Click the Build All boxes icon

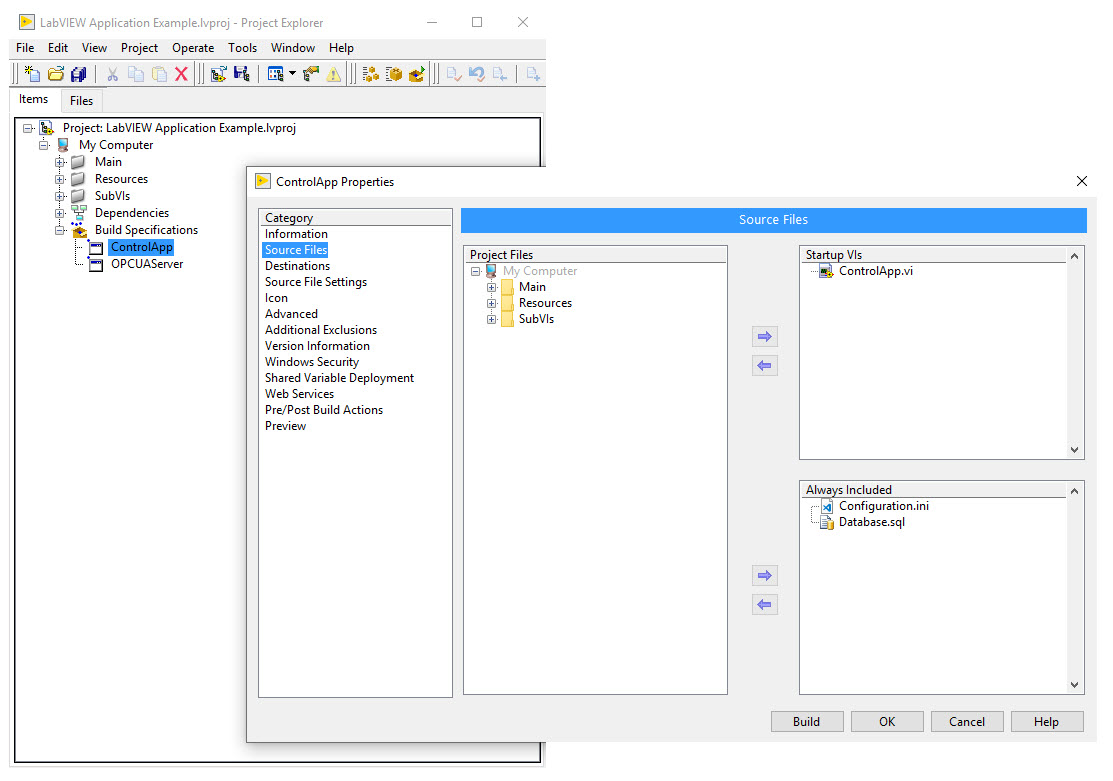371,74
